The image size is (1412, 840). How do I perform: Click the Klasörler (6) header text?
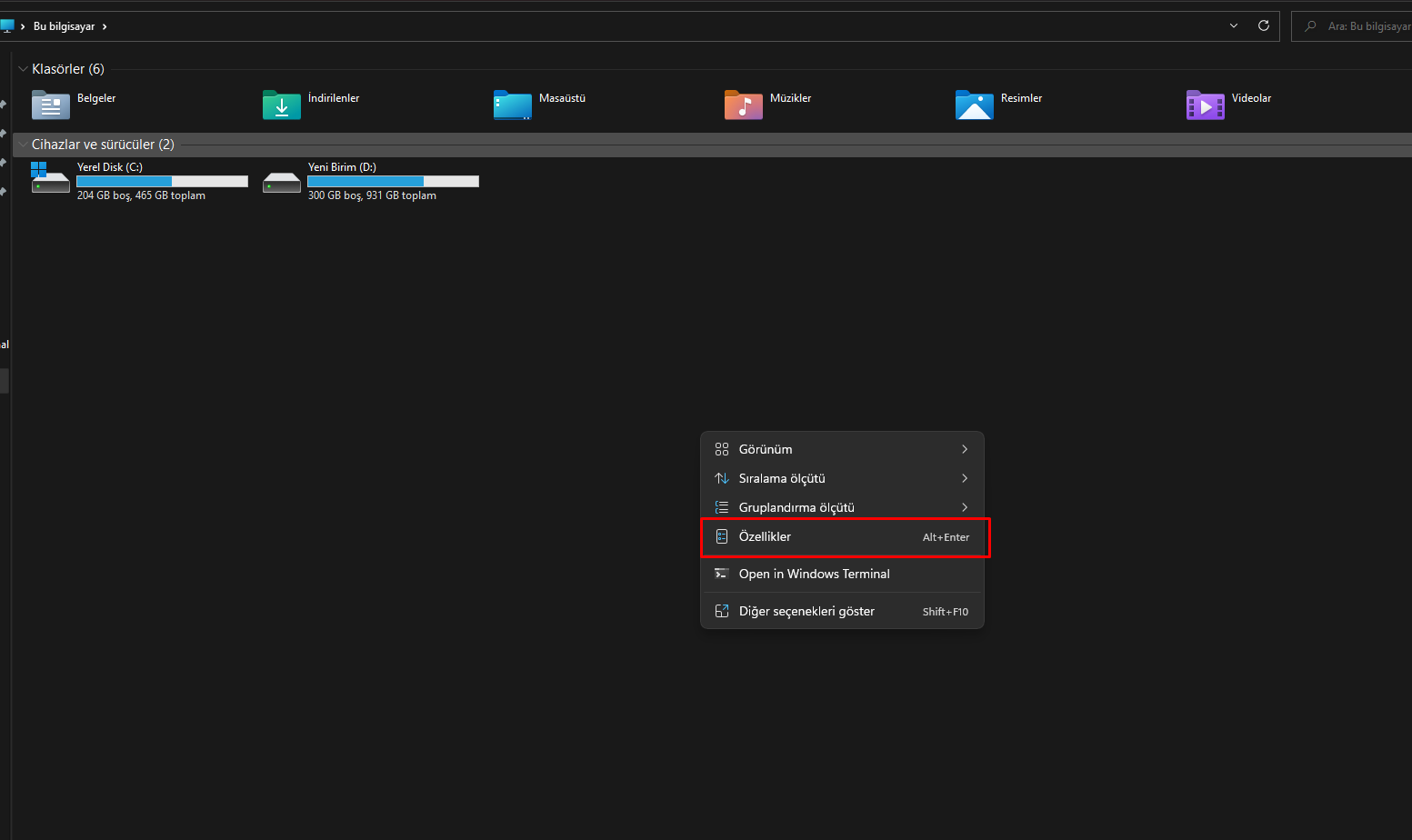(x=68, y=69)
